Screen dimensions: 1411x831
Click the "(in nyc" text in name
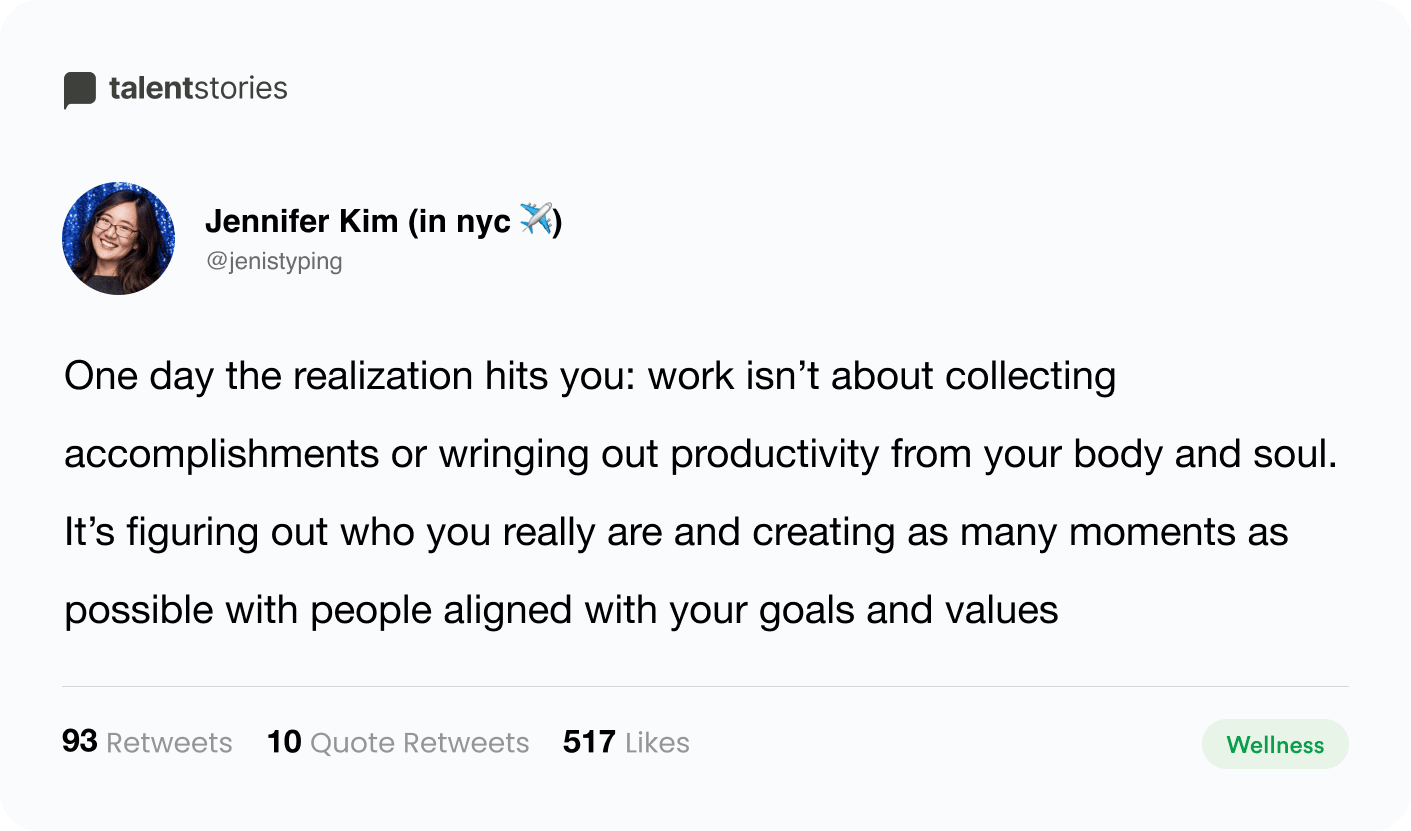(x=459, y=222)
